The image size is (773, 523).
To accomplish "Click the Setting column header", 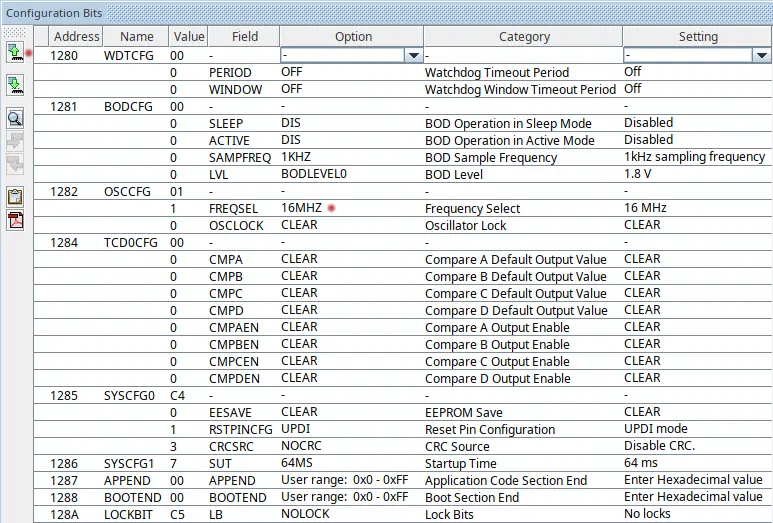I will [x=697, y=37].
